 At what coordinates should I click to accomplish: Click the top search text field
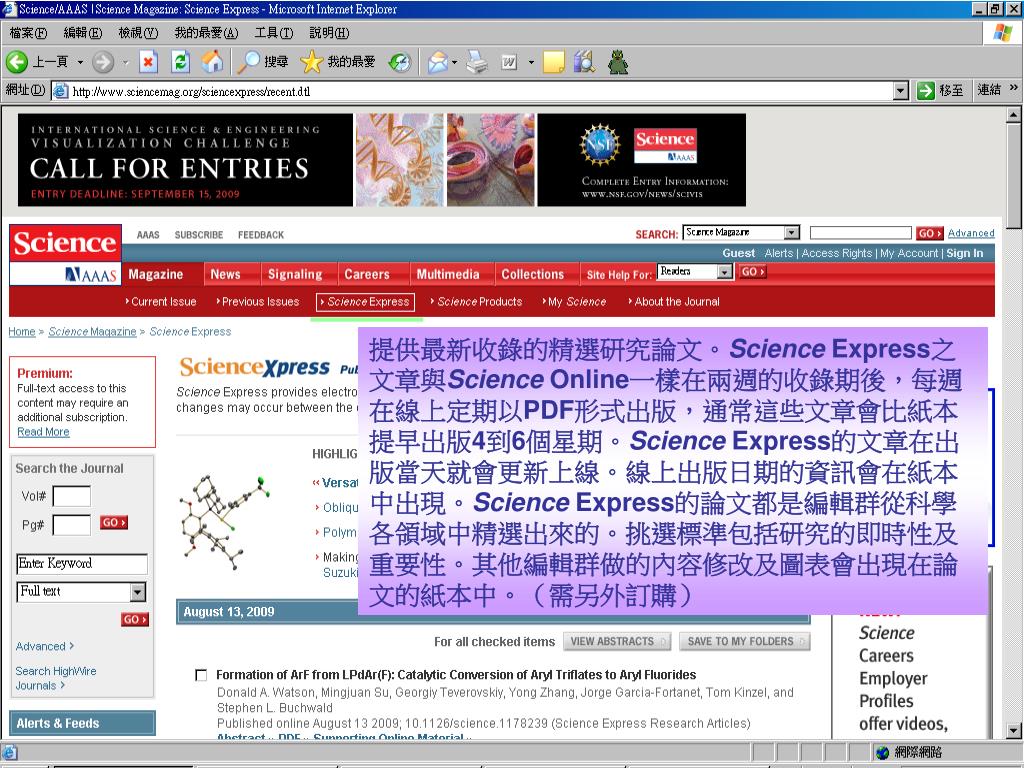click(861, 233)
